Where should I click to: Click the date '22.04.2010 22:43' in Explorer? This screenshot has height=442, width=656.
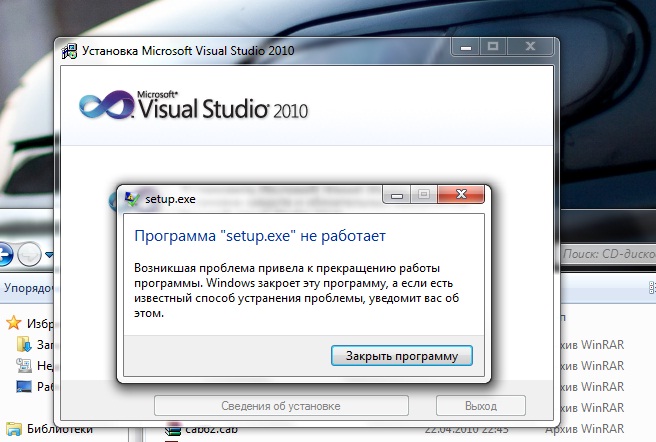[x=466, y=429]
